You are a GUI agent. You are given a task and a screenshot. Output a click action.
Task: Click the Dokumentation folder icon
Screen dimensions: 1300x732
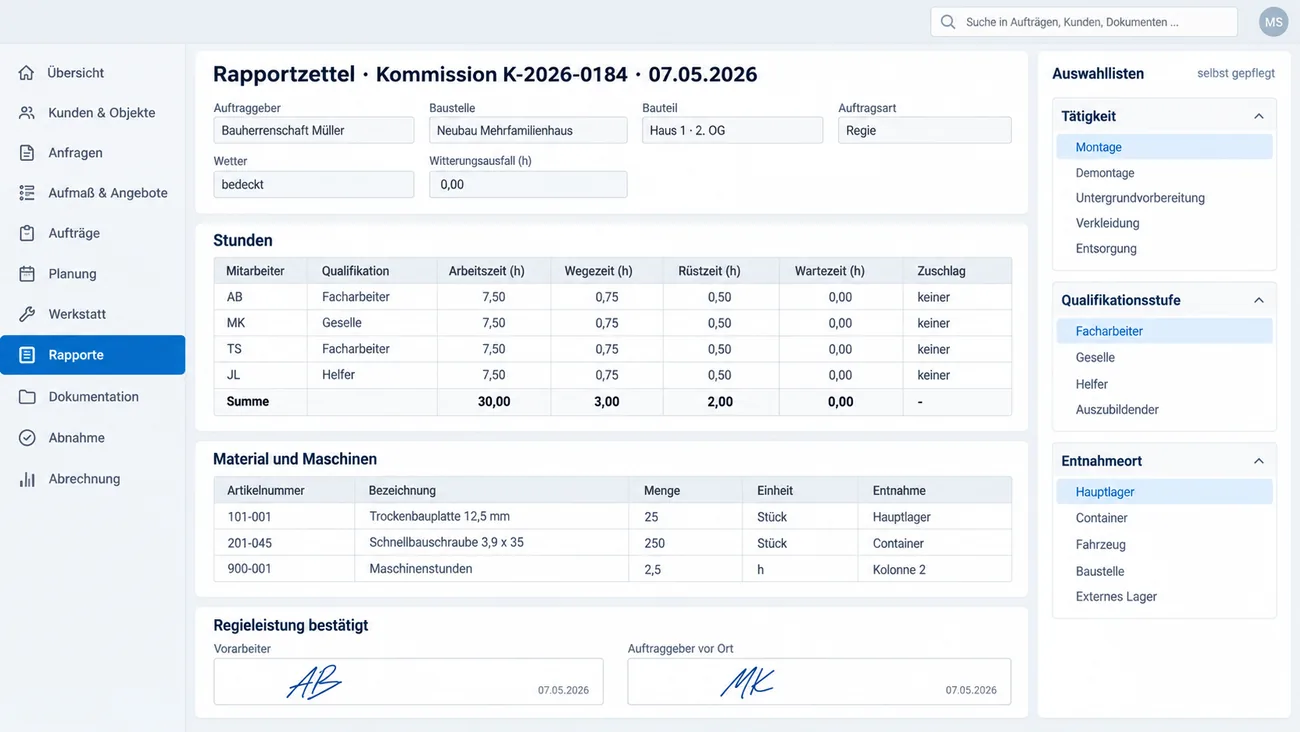pyautogui.click(x=27, y=397)
